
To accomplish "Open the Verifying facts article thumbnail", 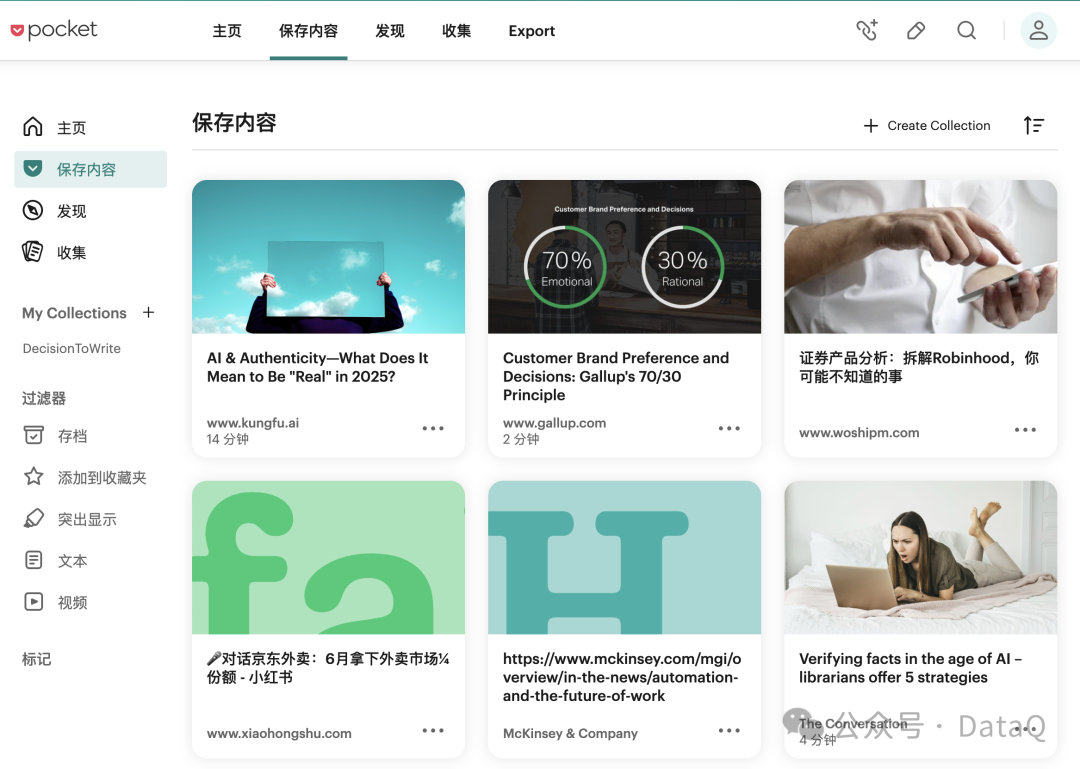I will [920, 557].
